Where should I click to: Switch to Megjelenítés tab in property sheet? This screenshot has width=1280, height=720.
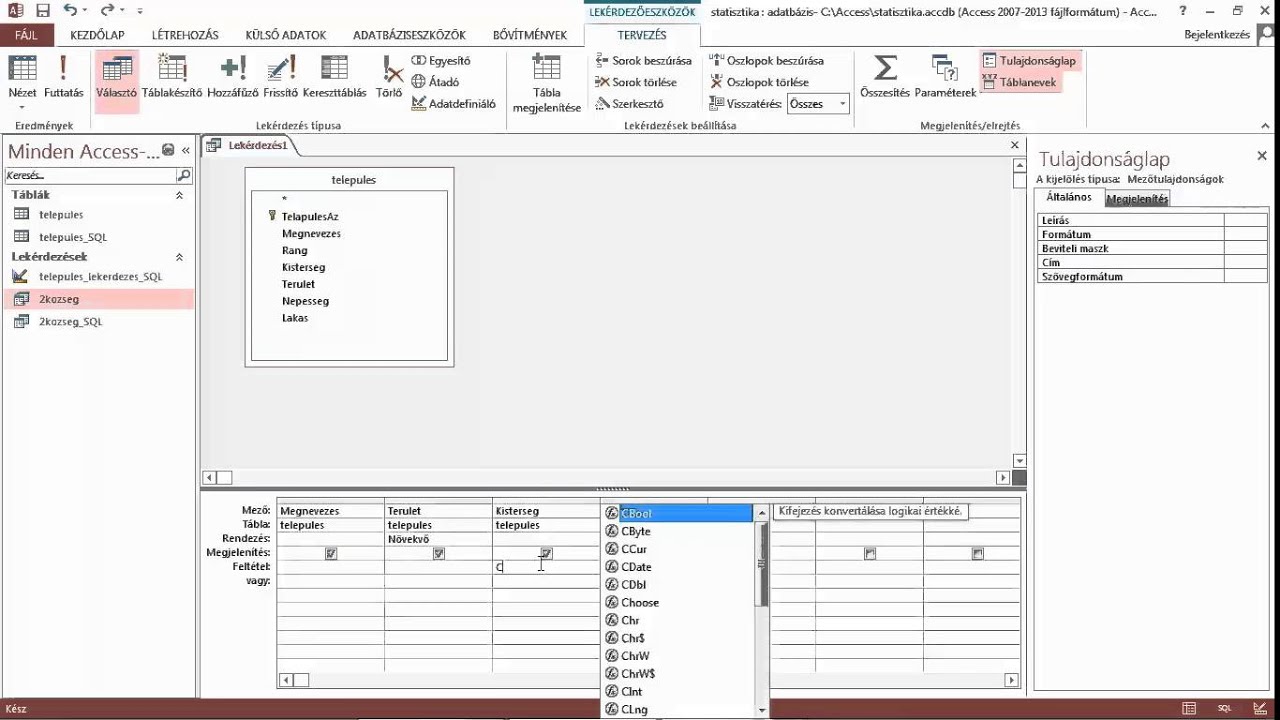click(x=1137, y=199)
